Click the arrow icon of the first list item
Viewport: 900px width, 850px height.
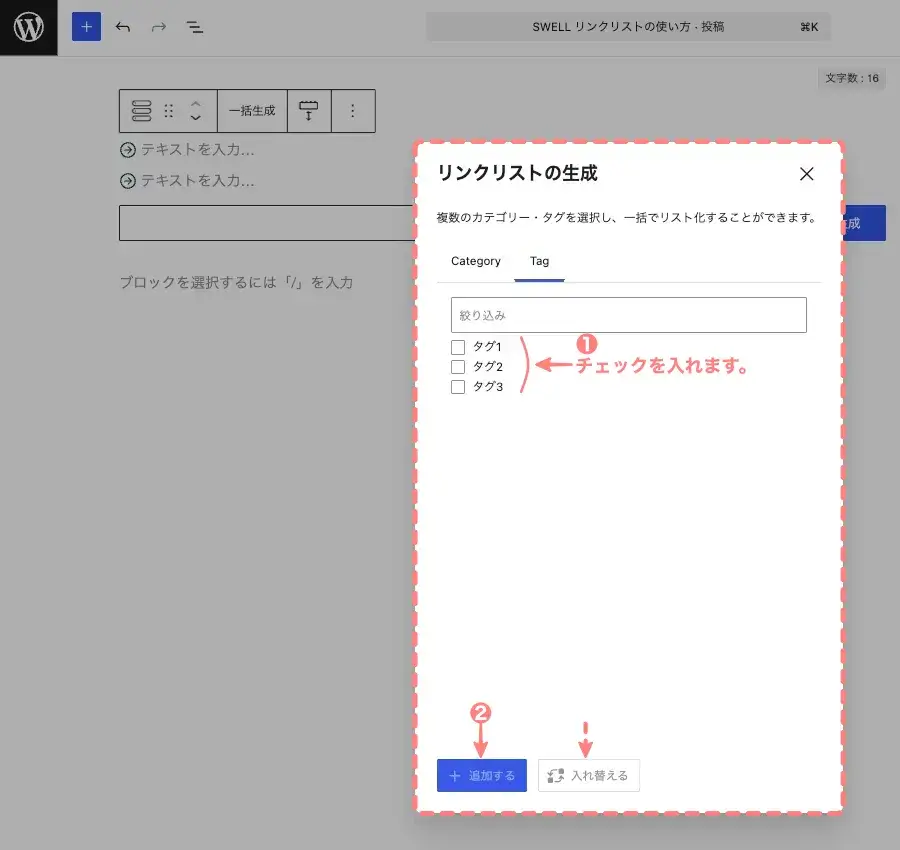tap(127, 150)
